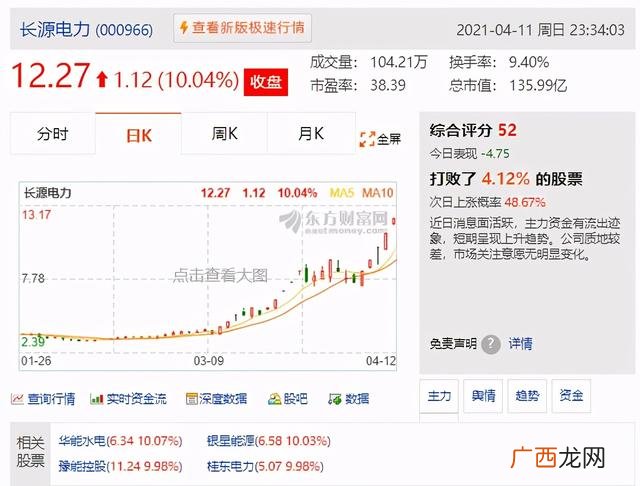Open the 月K chart tab

pyautogui.click(x=311, y=133)
